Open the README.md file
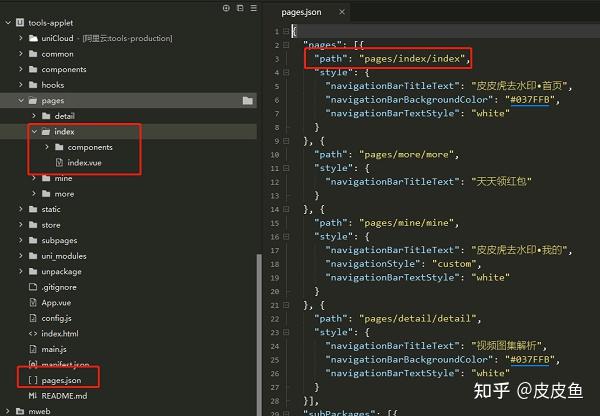This screenshot has width=600, height=416. tap(64, 396)
